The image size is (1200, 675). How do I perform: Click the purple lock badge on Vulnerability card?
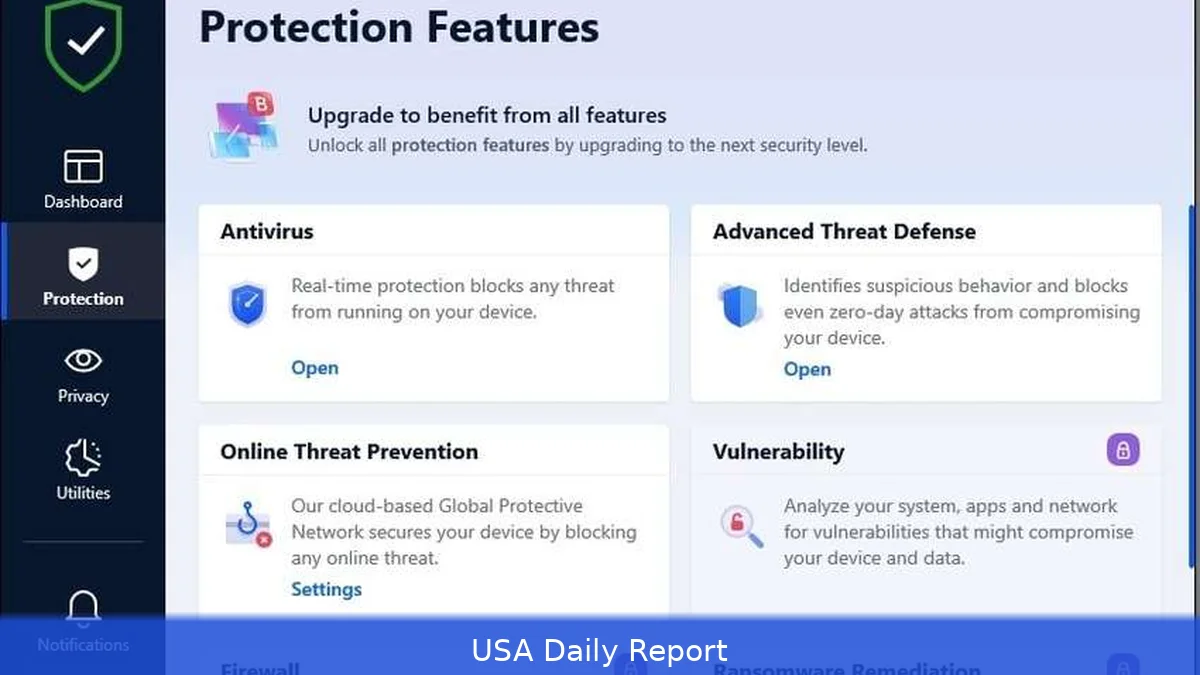click(x=1122, y=450)
